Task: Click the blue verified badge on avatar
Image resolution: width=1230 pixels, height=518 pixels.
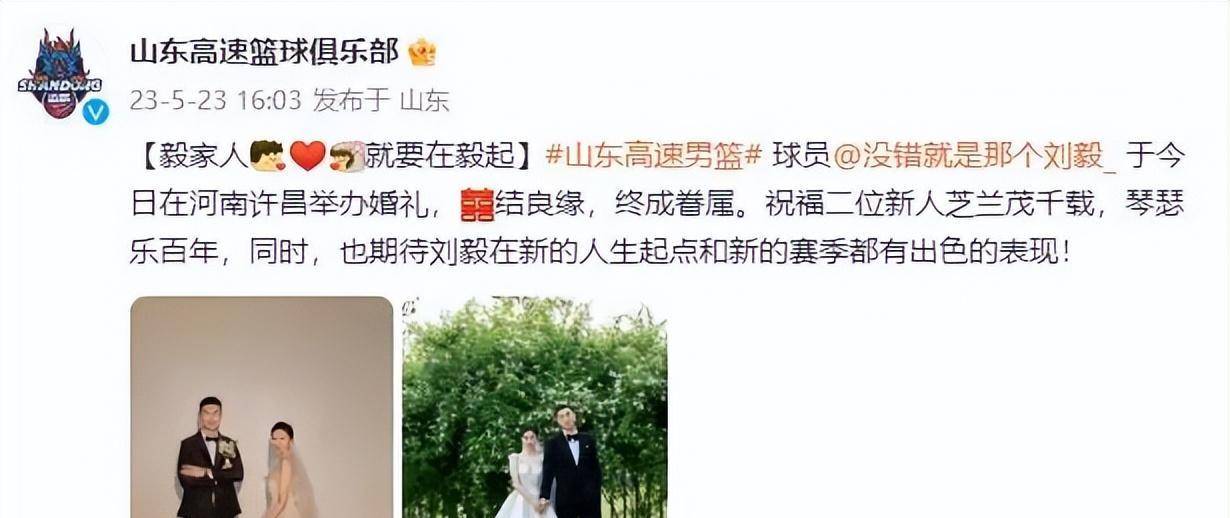Action: pyautogui.click(x=96, y=112)
